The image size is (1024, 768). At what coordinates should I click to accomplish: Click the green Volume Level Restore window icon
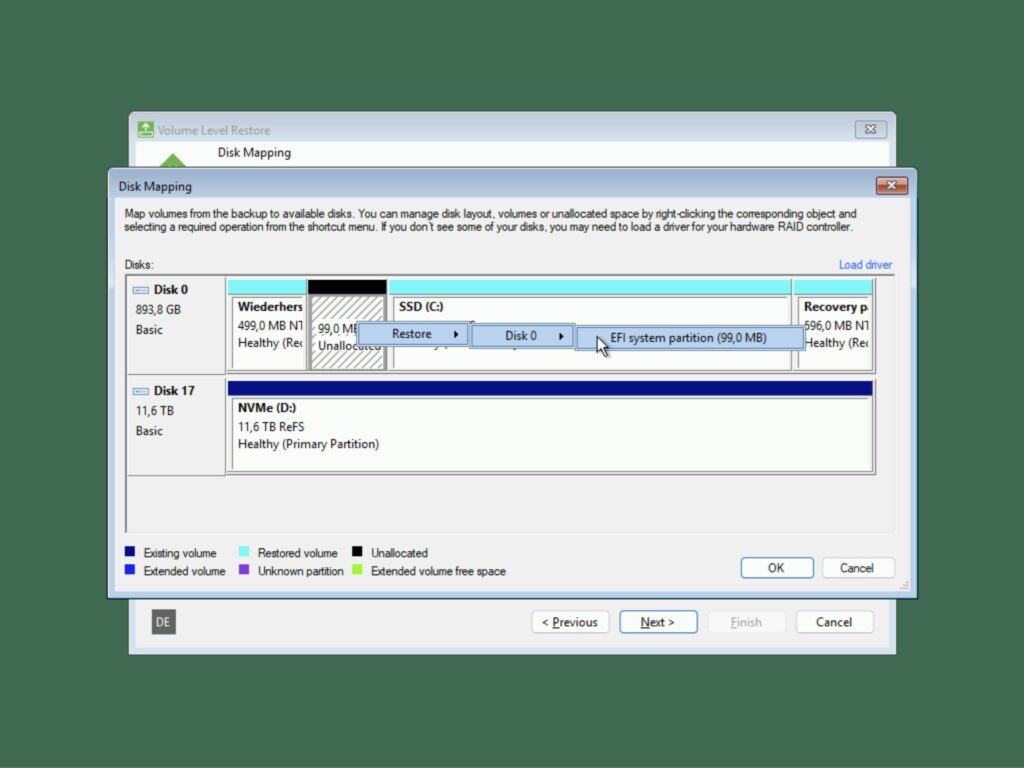point(146,129)
